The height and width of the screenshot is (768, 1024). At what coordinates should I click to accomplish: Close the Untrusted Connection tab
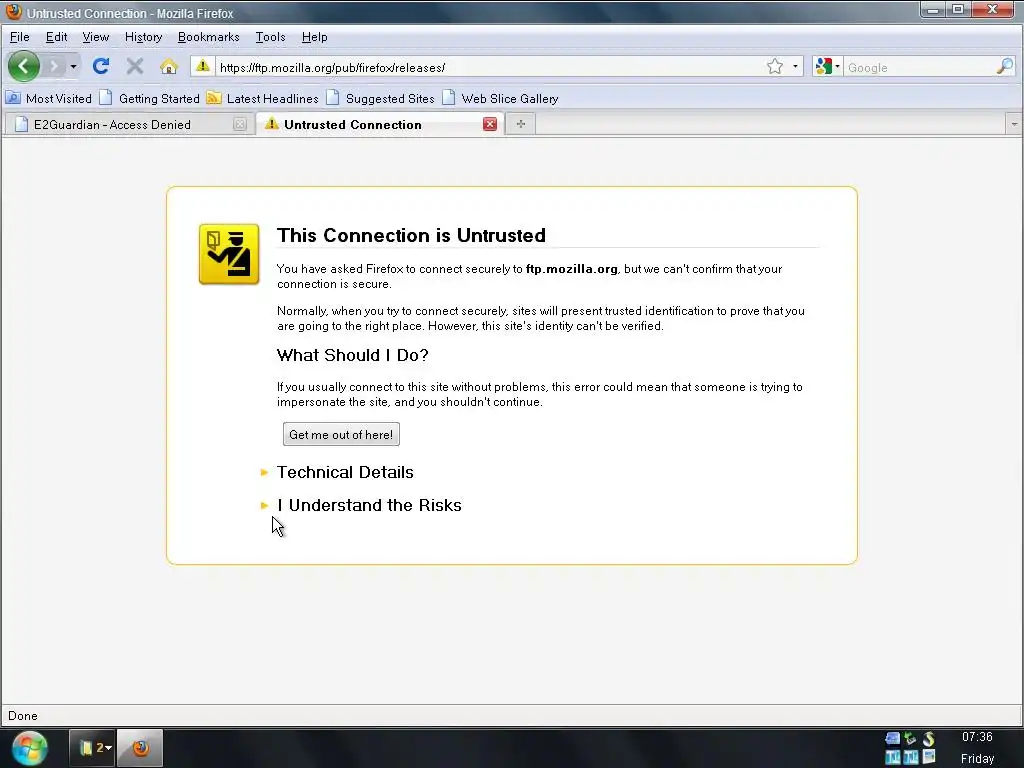[490, 124]
